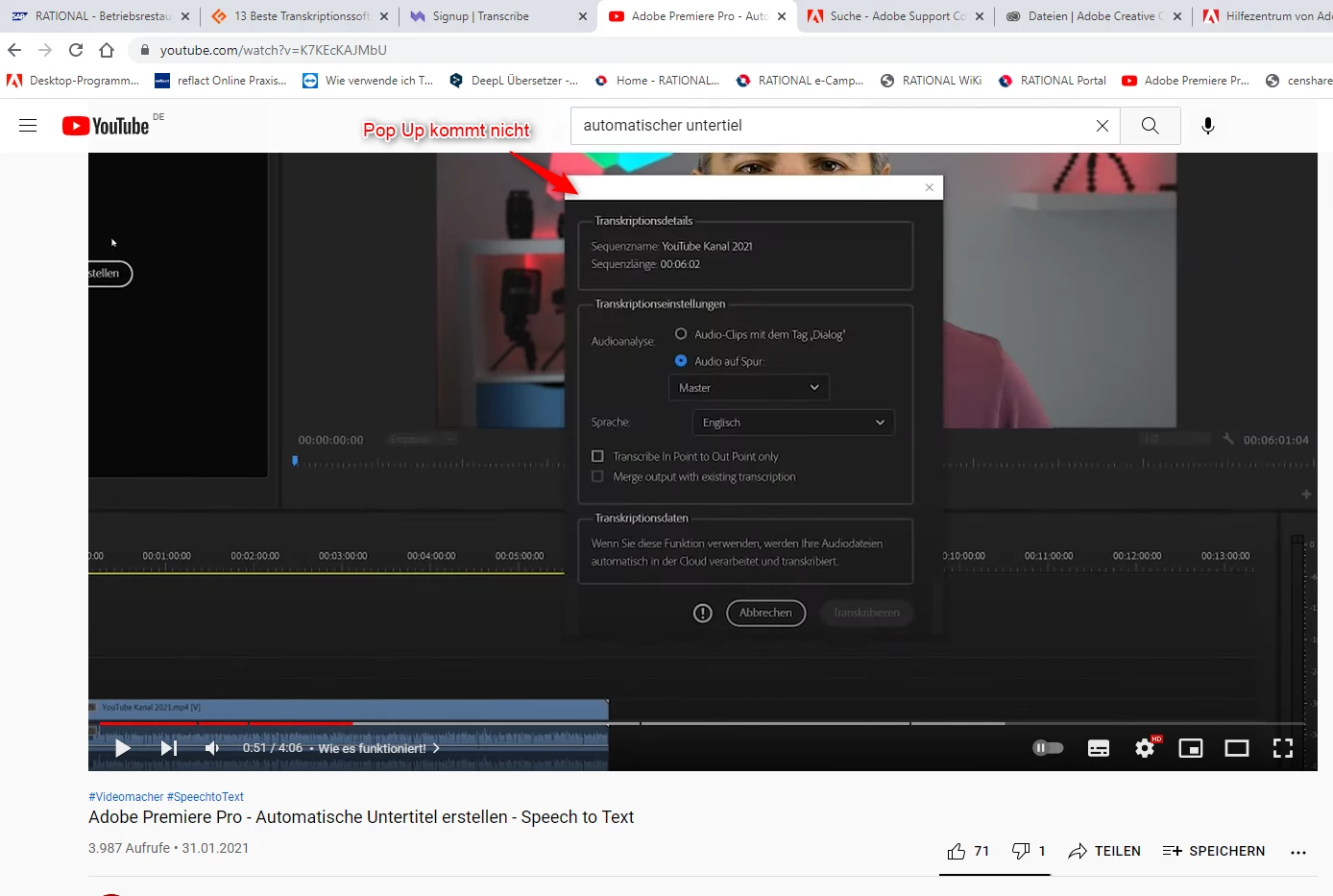Open more actions three-dot menu
Image resolution: width=1333 pixels, height=896 pixels.
tap(1298, 852)
